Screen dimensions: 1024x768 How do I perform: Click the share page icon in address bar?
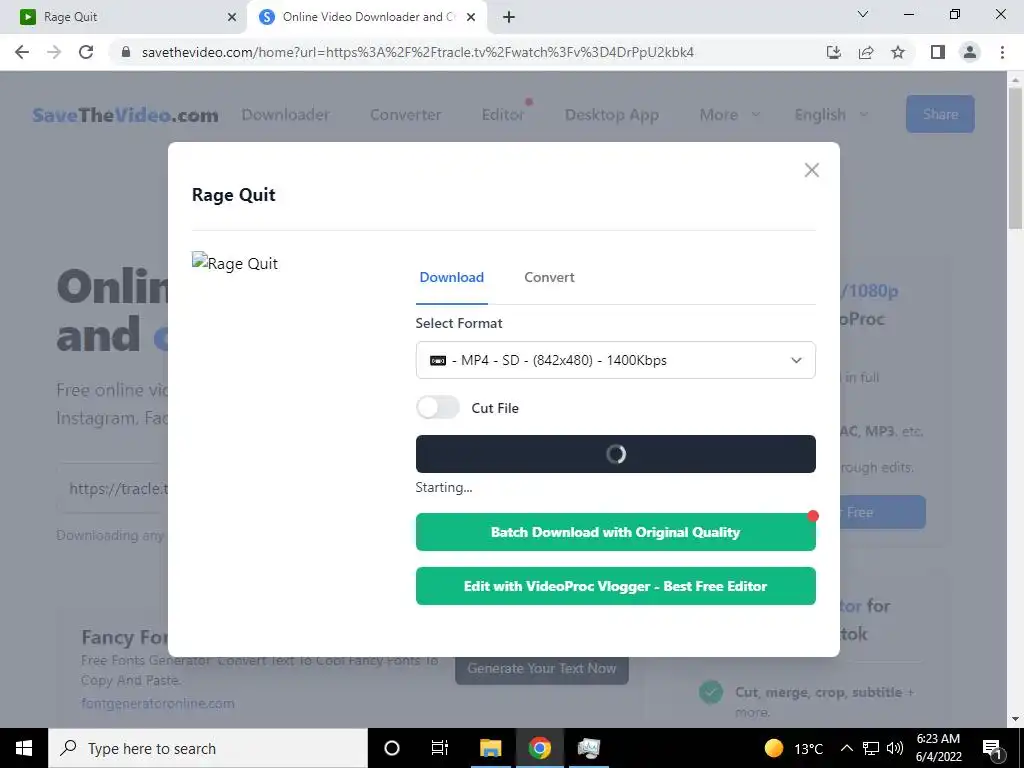pos(866,52)
